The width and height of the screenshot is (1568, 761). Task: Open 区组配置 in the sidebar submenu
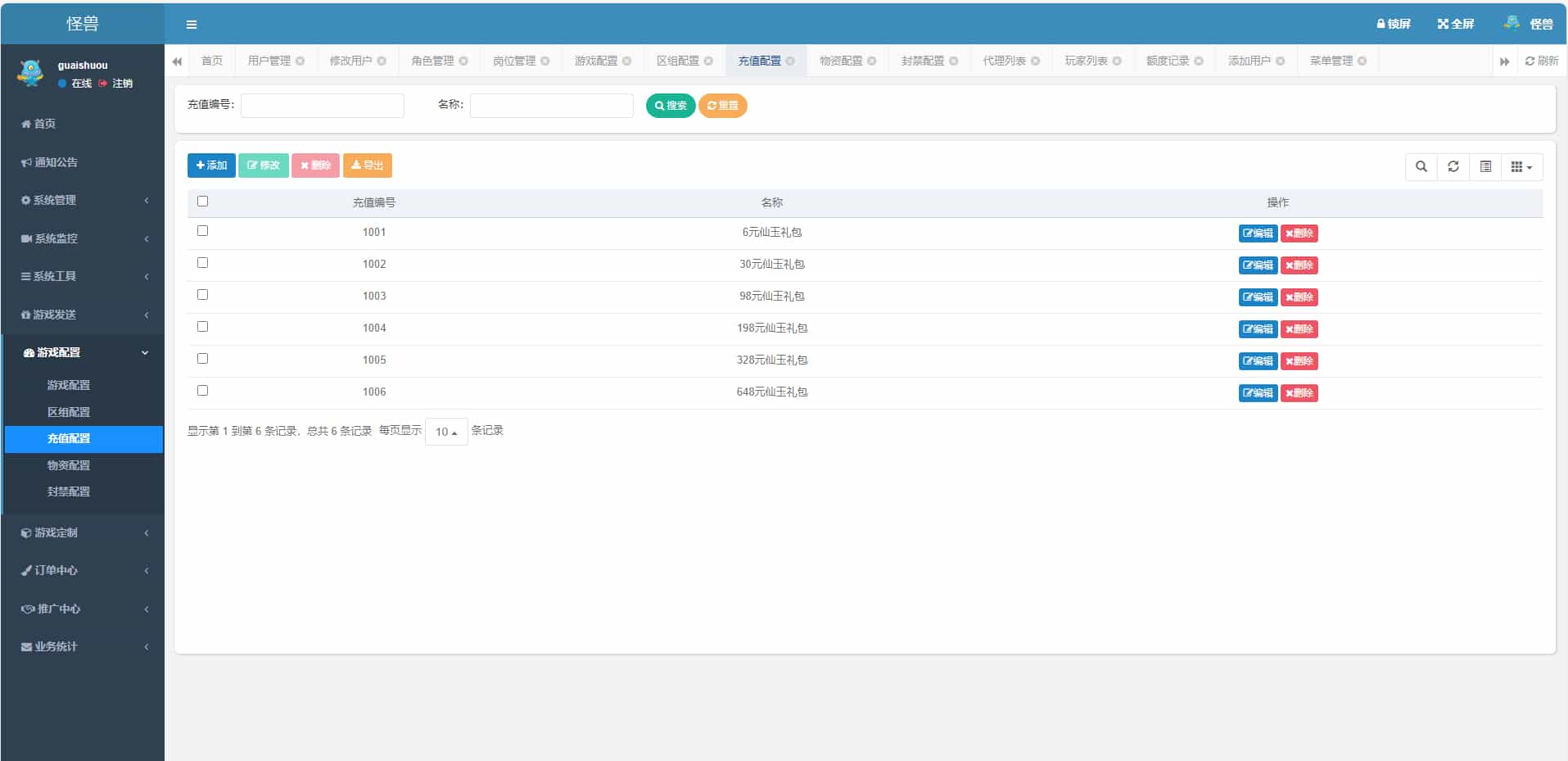pos(69,412)
